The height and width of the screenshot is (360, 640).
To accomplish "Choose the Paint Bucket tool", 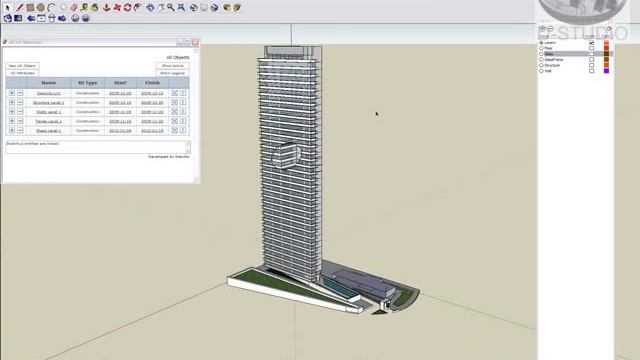I will pos(95,7).
